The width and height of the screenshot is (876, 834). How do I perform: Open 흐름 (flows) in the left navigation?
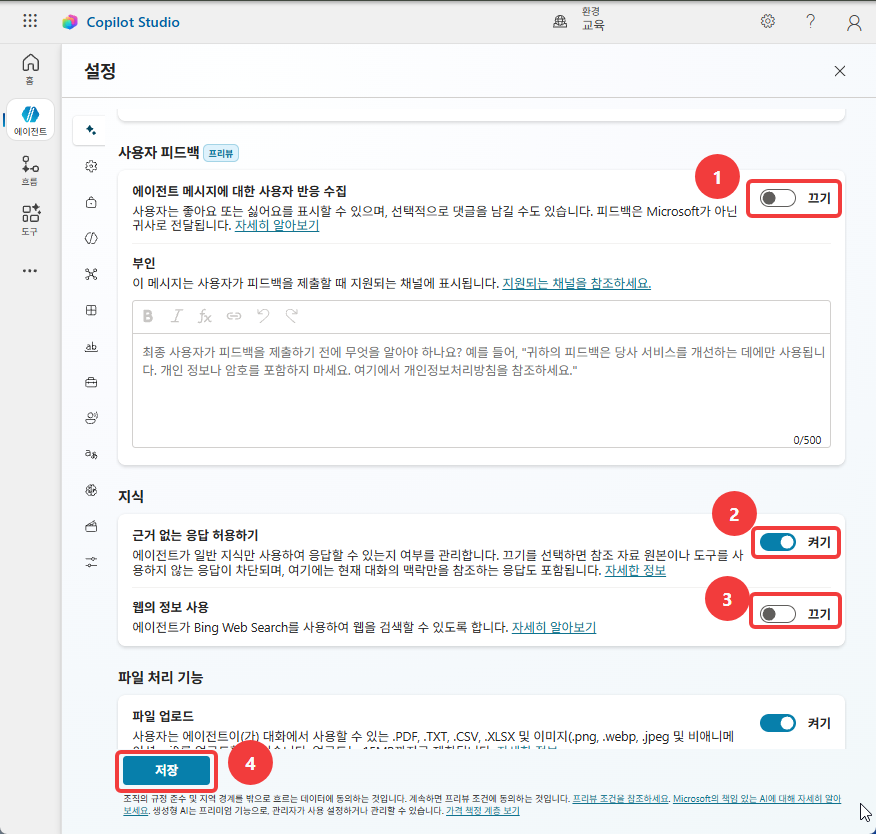click(x=30, y=170)
